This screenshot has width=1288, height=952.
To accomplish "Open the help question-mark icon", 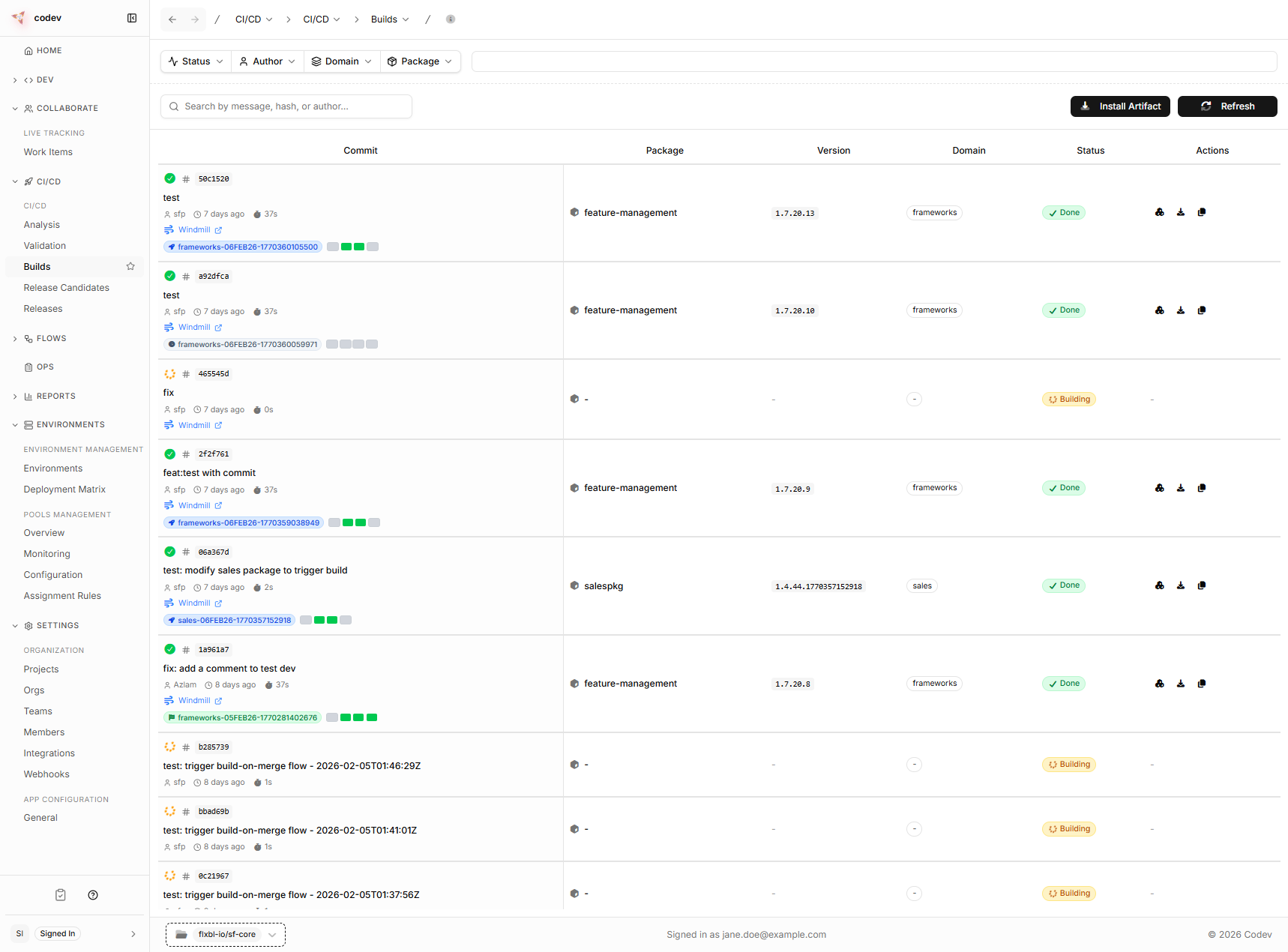I will pyautogui.click(x=93, y=894).
